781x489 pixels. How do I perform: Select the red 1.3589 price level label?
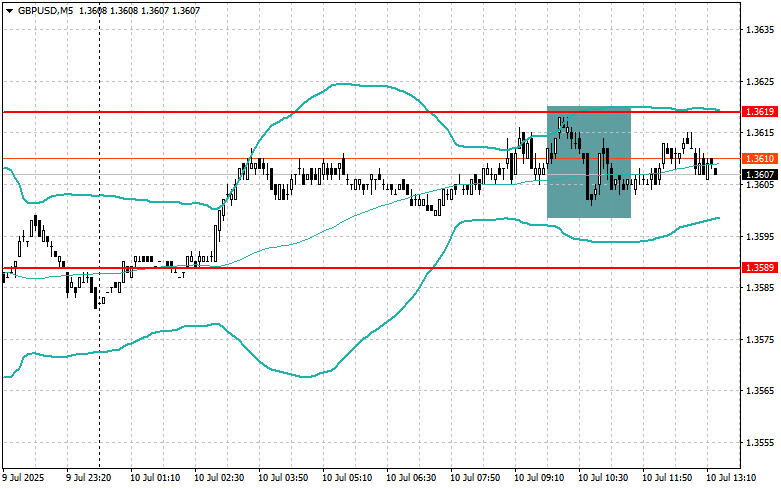[x=760, y=268]
